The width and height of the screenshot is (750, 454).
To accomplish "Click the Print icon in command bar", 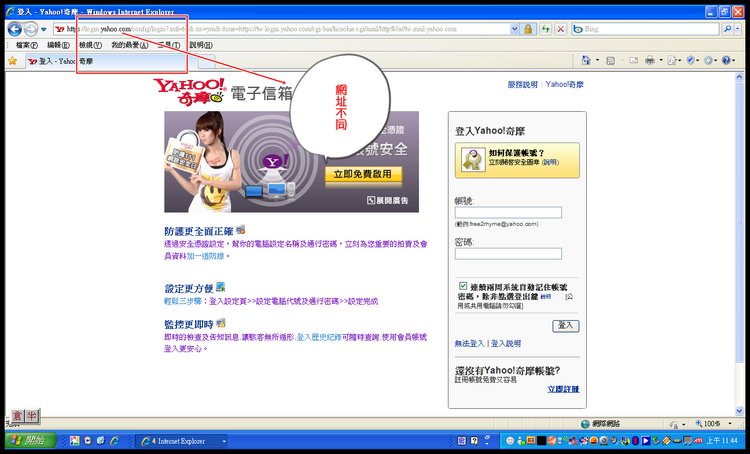I will coord(650,60).
